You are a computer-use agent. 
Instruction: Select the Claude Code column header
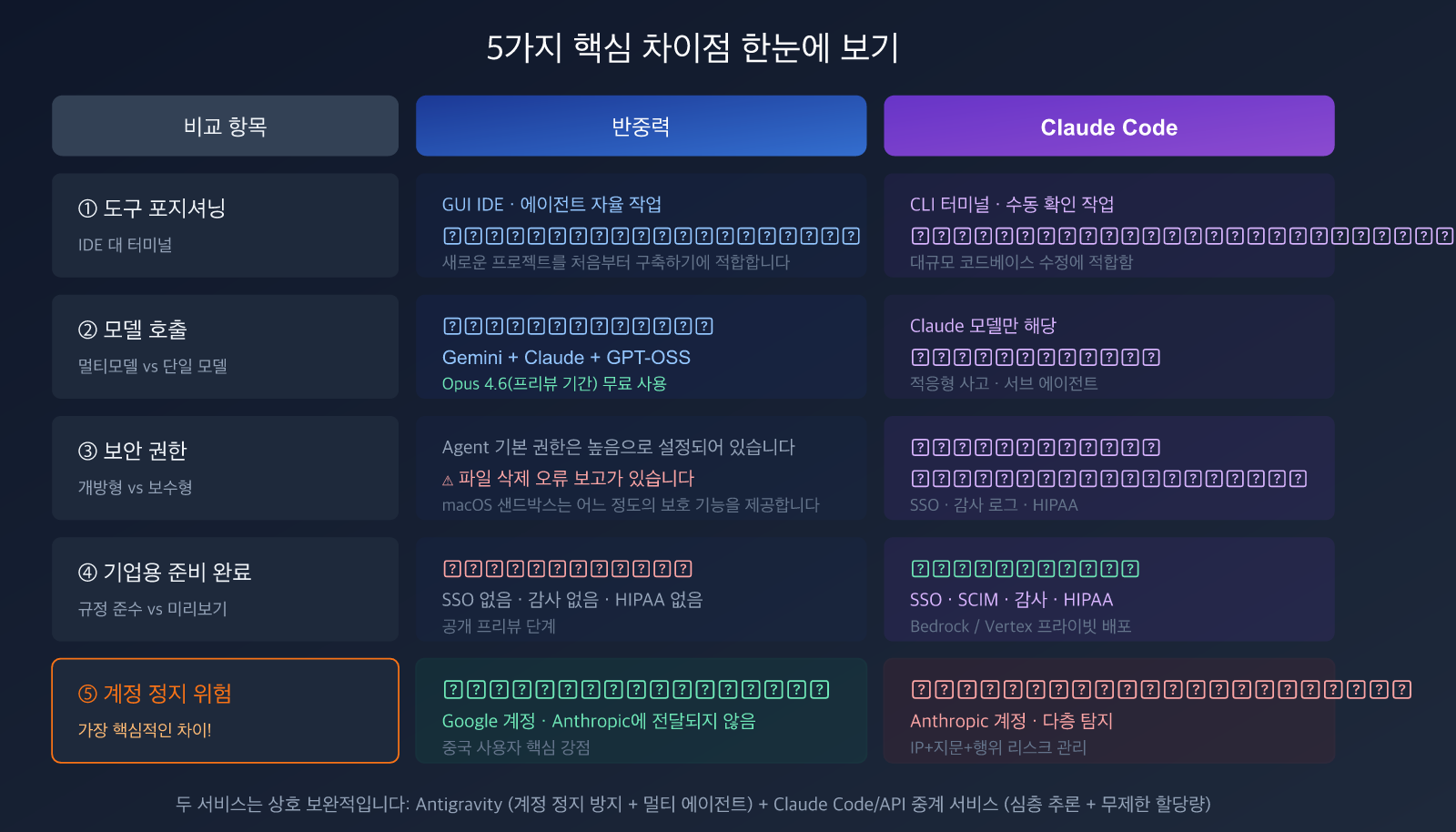[x=1107, y=127]
